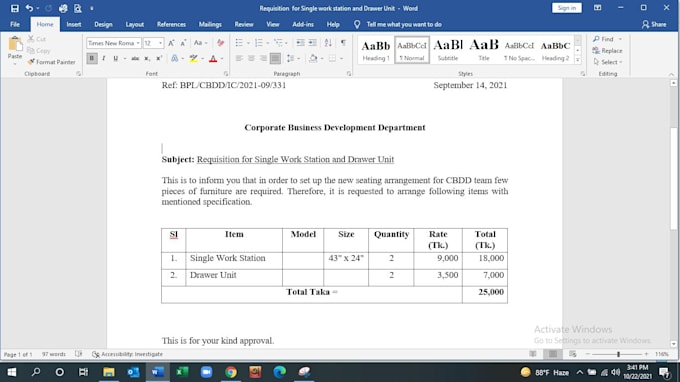This screenshot has width=680, height=382.
Task: Switch to the Design tab
Action: pos(103,24)
